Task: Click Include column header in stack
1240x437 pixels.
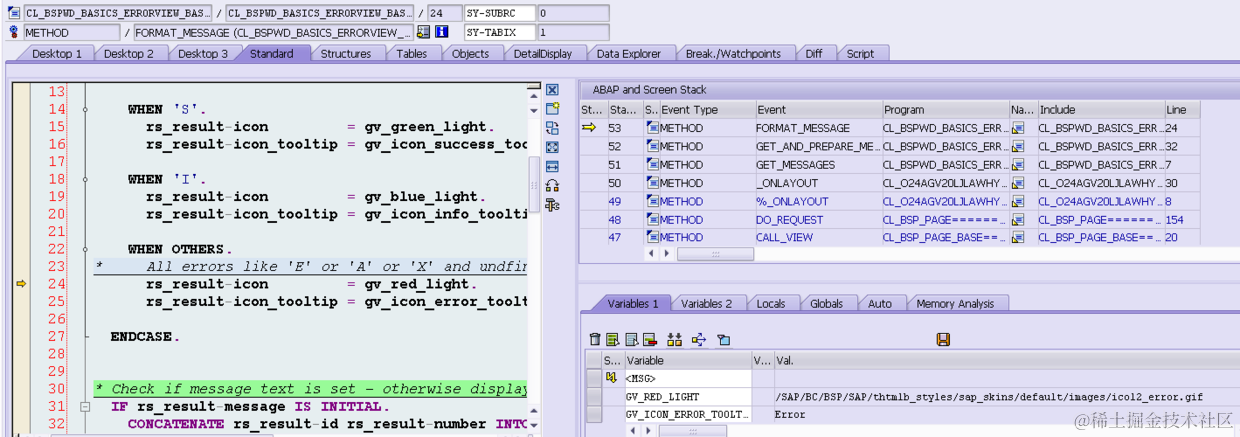Action: 1101,110
